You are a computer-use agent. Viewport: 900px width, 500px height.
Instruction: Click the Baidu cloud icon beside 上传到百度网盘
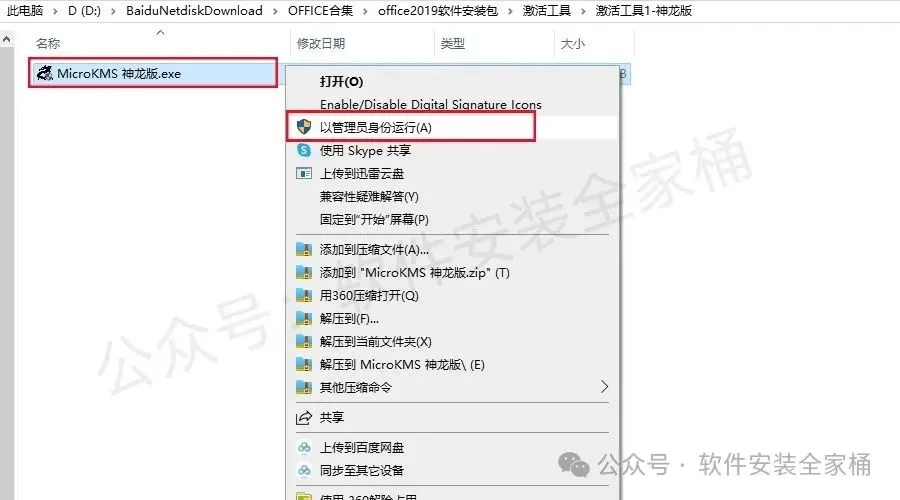pos(304,447)
